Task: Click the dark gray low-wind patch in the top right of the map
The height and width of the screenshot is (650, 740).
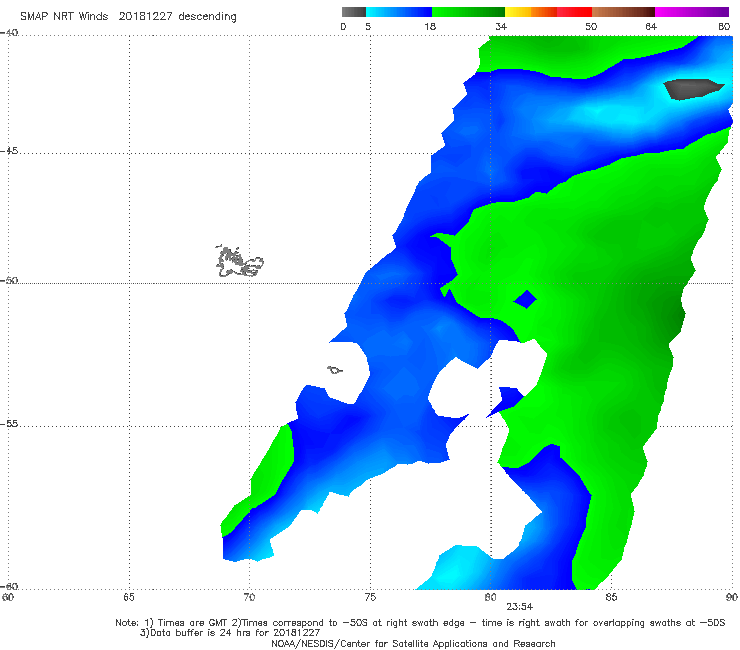Action: [x=693, y=89]
